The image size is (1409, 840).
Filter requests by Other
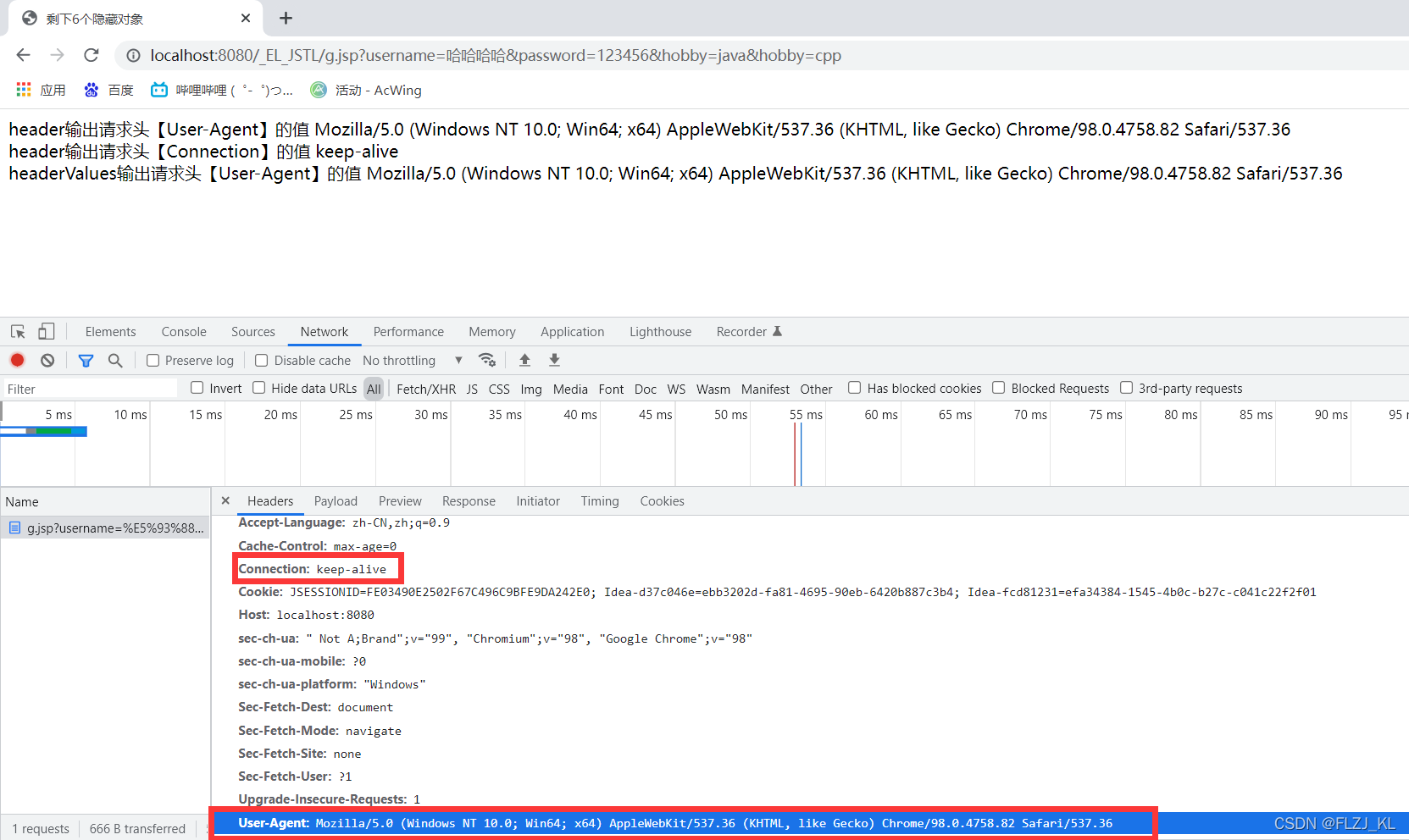click(816, 389)
